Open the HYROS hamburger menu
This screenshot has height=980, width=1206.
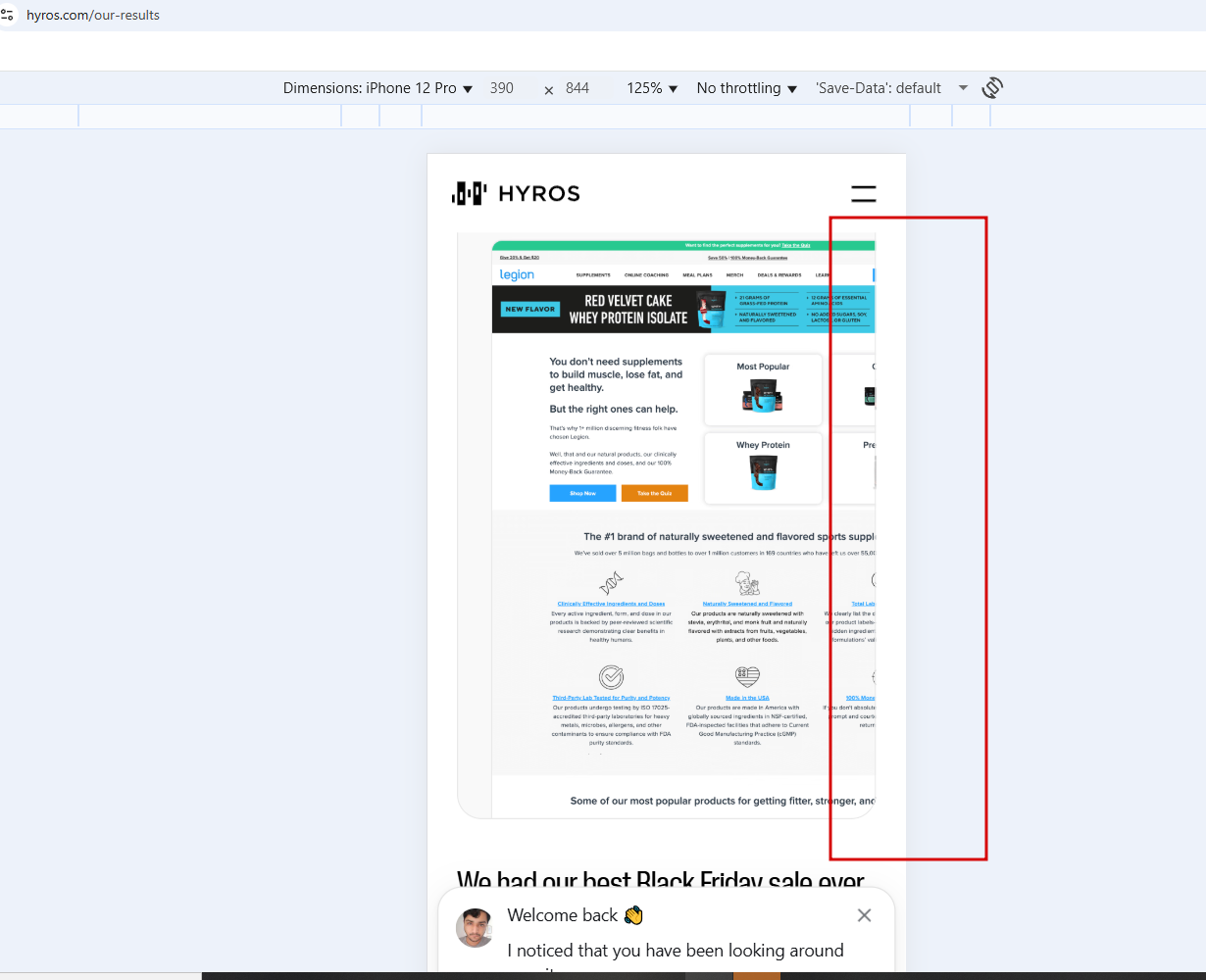click(x=864, y=194)
